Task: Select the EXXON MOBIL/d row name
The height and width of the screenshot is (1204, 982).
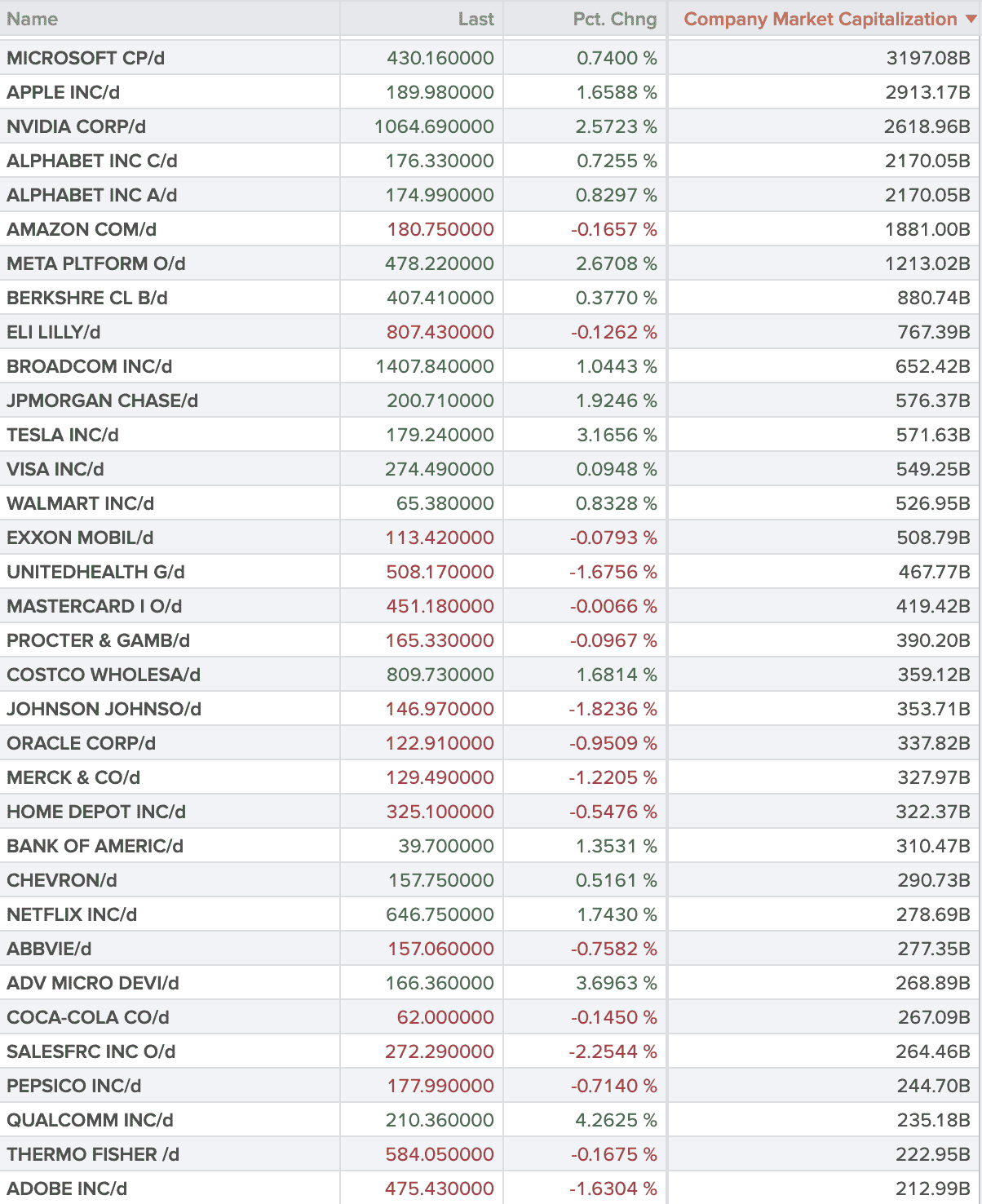Action: 80,538
